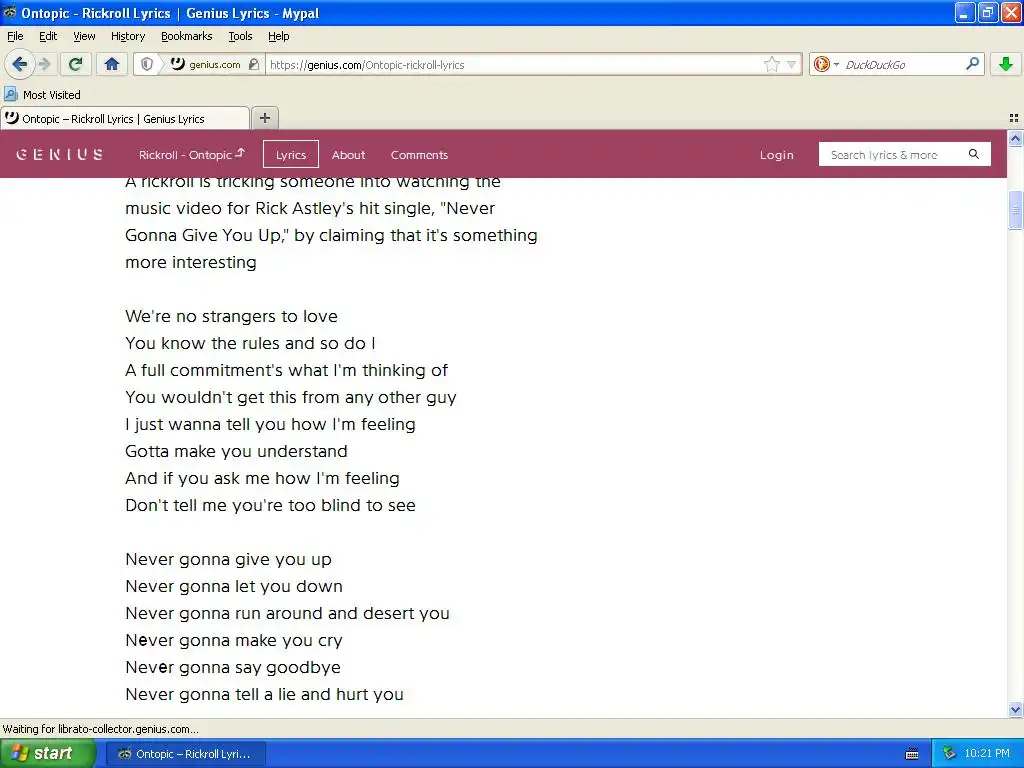Image resolution: width=1024 pixels, height=768 pixels.
Task: Click the padlock connection icon in address bar
Action: [254, 64]
